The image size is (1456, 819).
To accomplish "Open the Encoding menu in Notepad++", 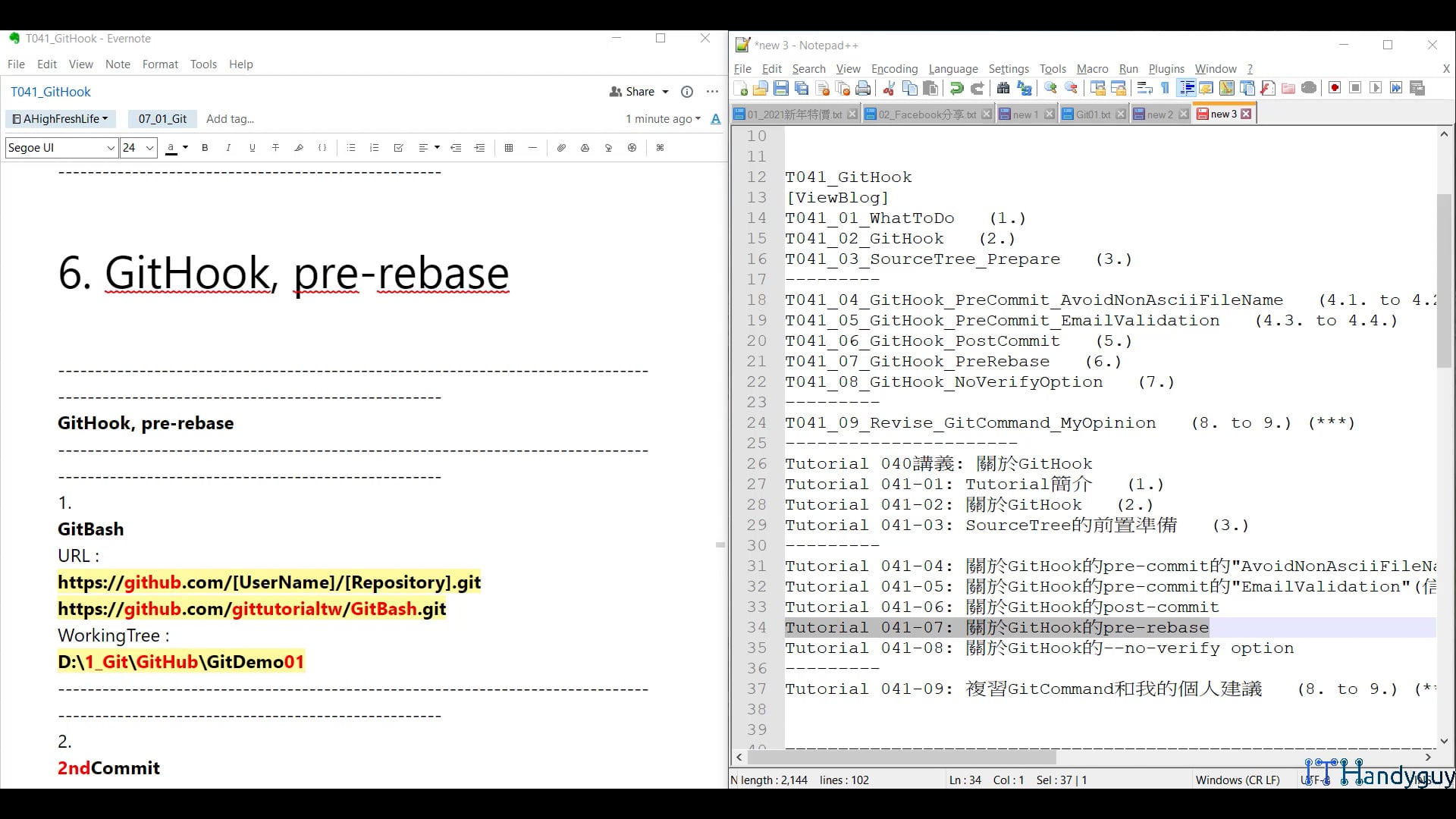I will 894,69.
